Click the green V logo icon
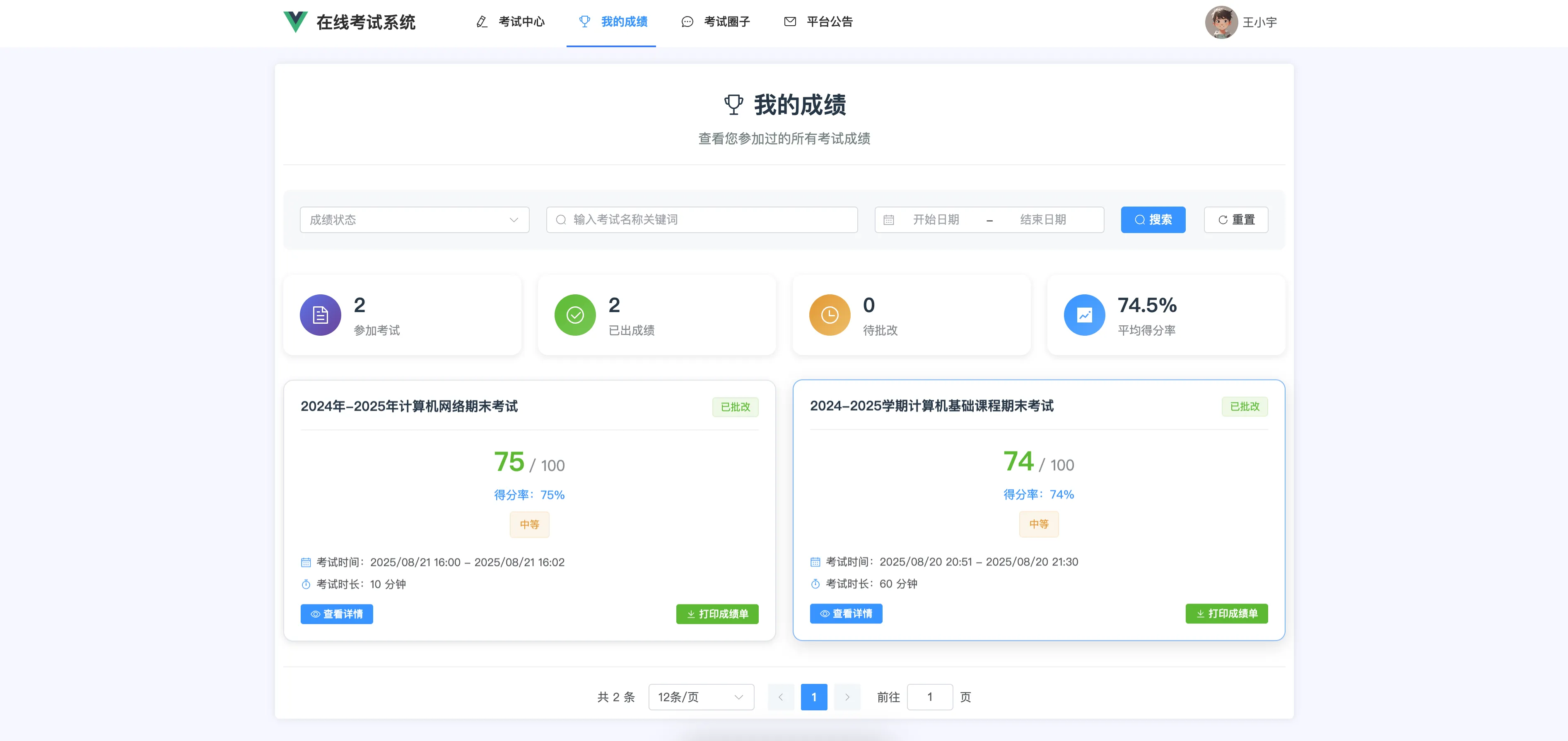 click(x=295, y=22)
